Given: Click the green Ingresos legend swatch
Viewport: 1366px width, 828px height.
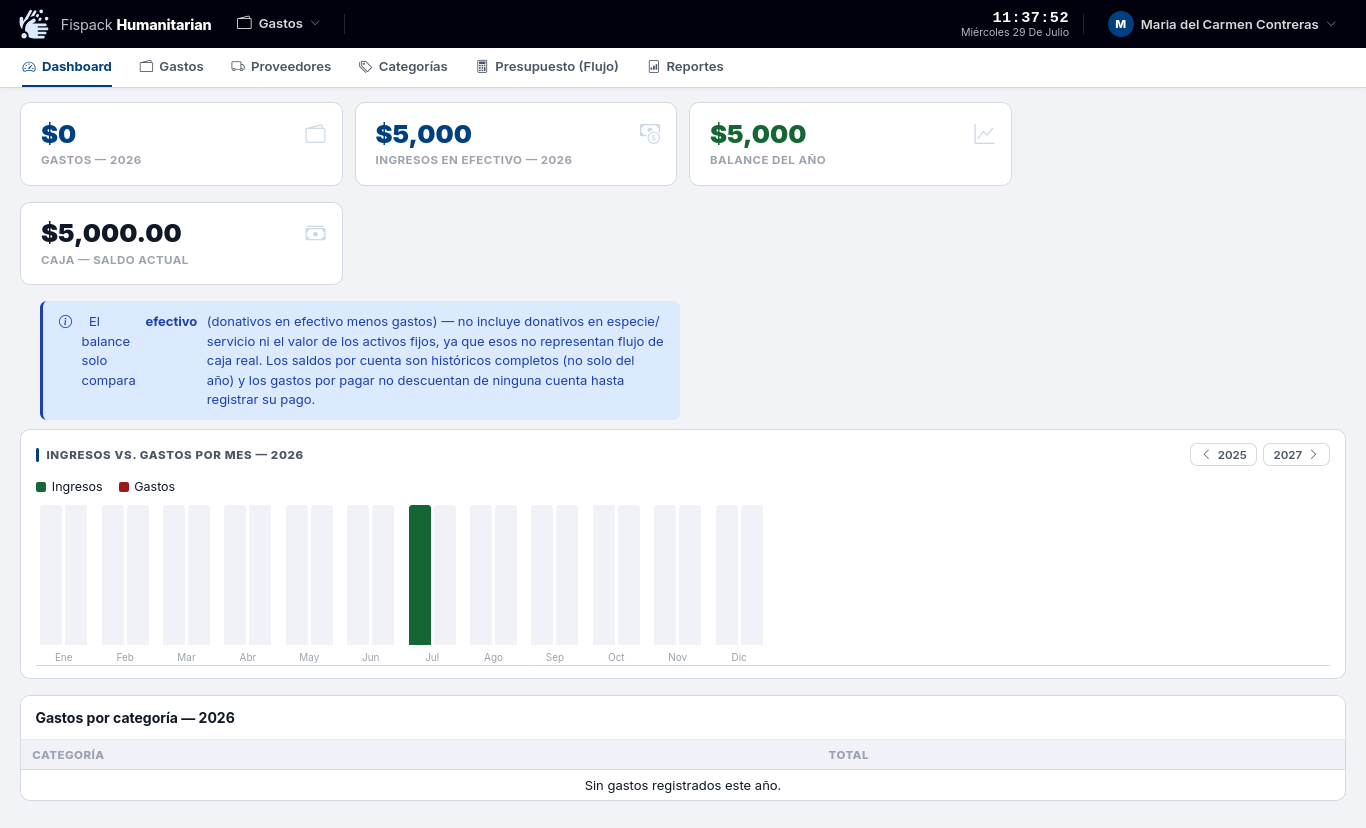Looking at the screenshot, I should click(41, 487).
